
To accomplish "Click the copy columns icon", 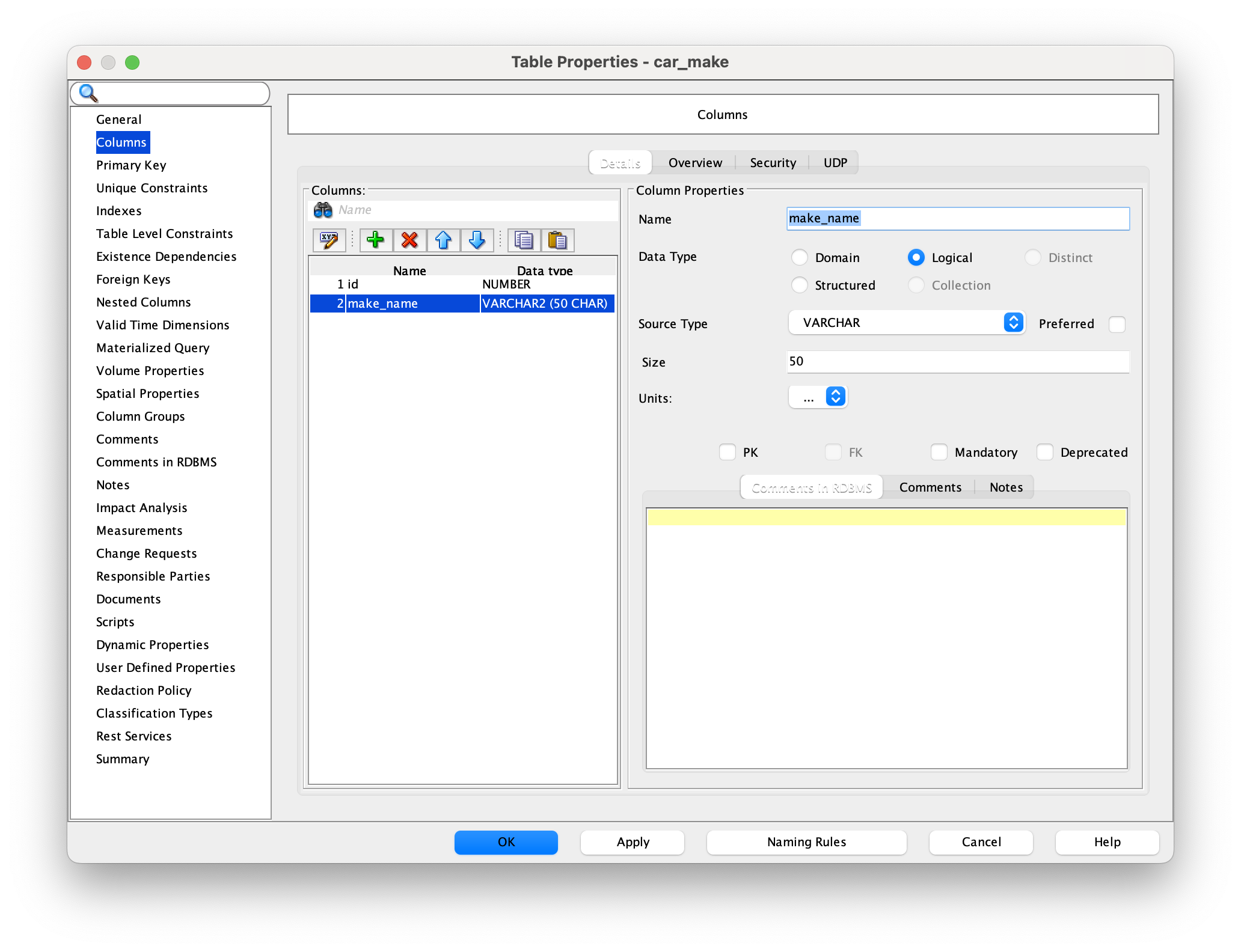I will click(524, 240).
